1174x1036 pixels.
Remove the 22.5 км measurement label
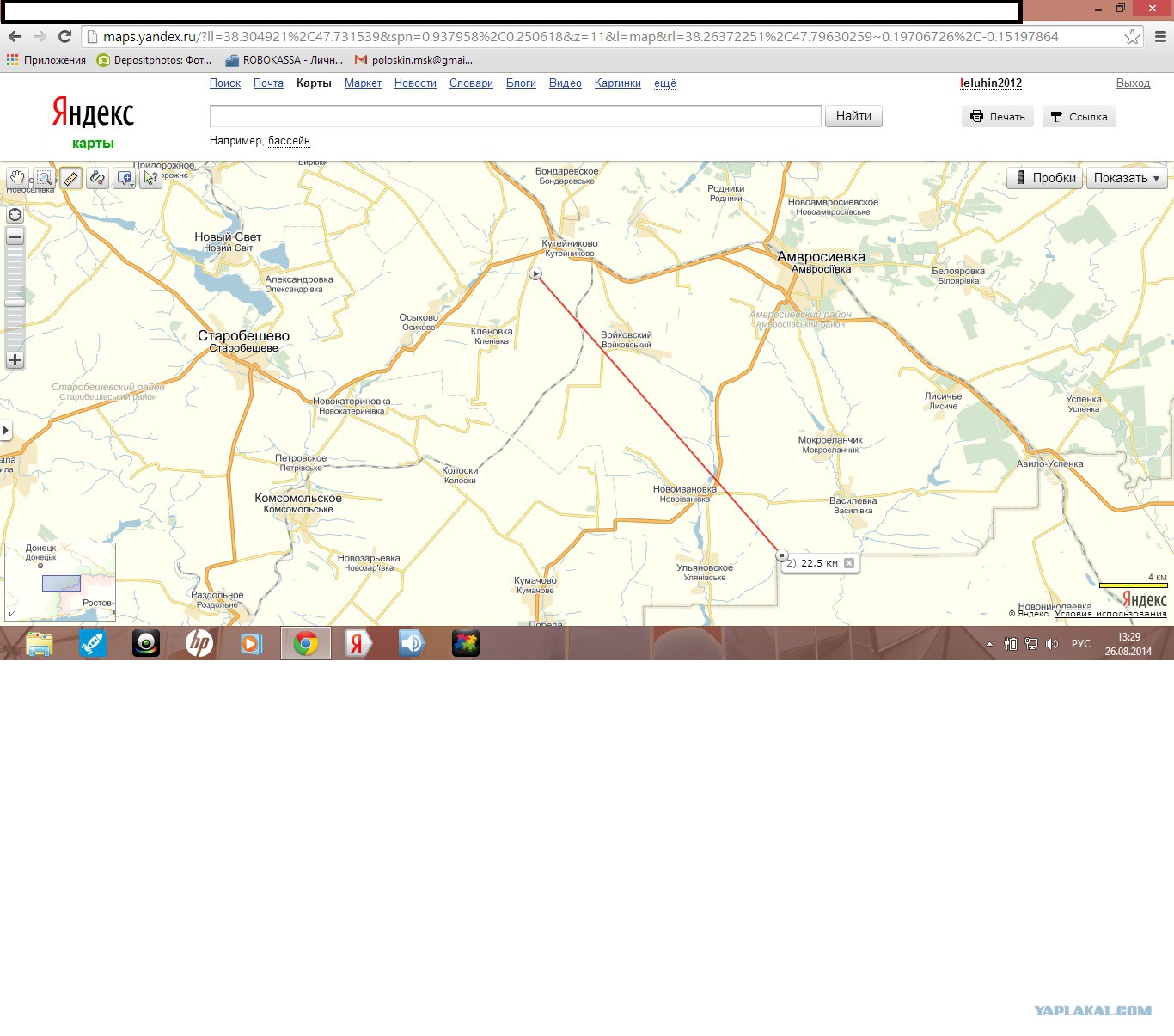[x=849, y=563]
